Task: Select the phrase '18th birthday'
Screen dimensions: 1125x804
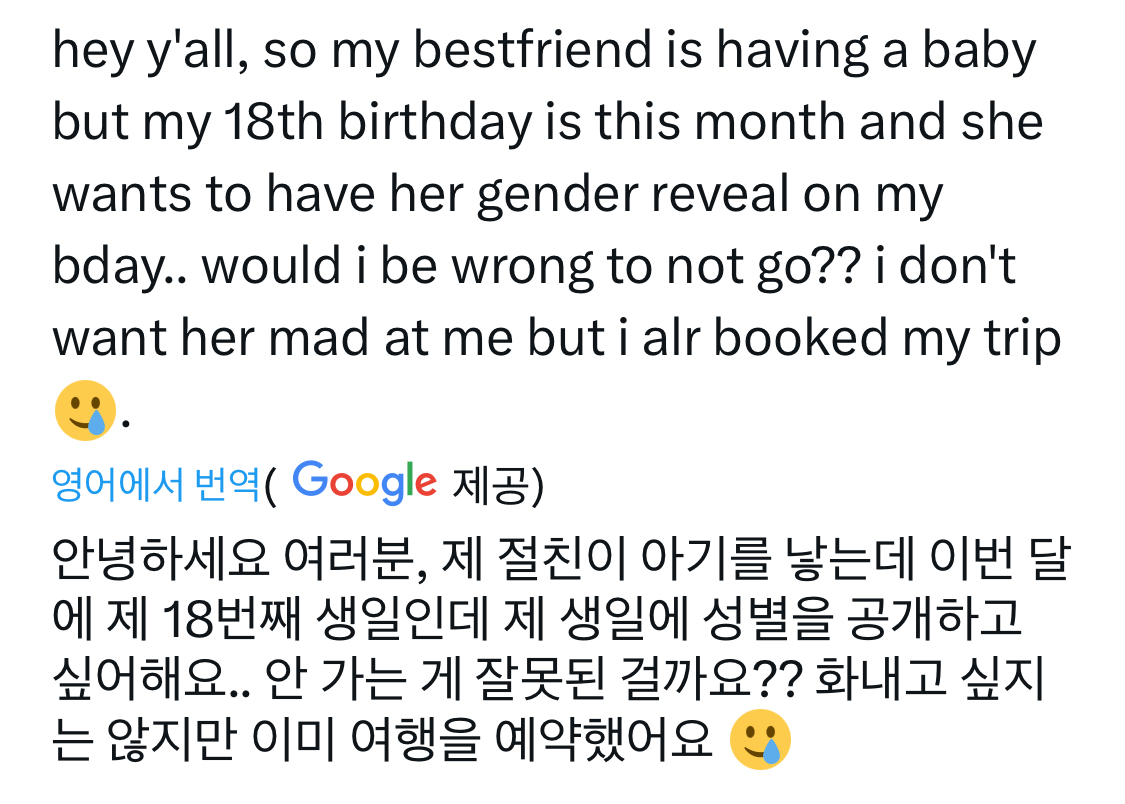Action: 377,123
